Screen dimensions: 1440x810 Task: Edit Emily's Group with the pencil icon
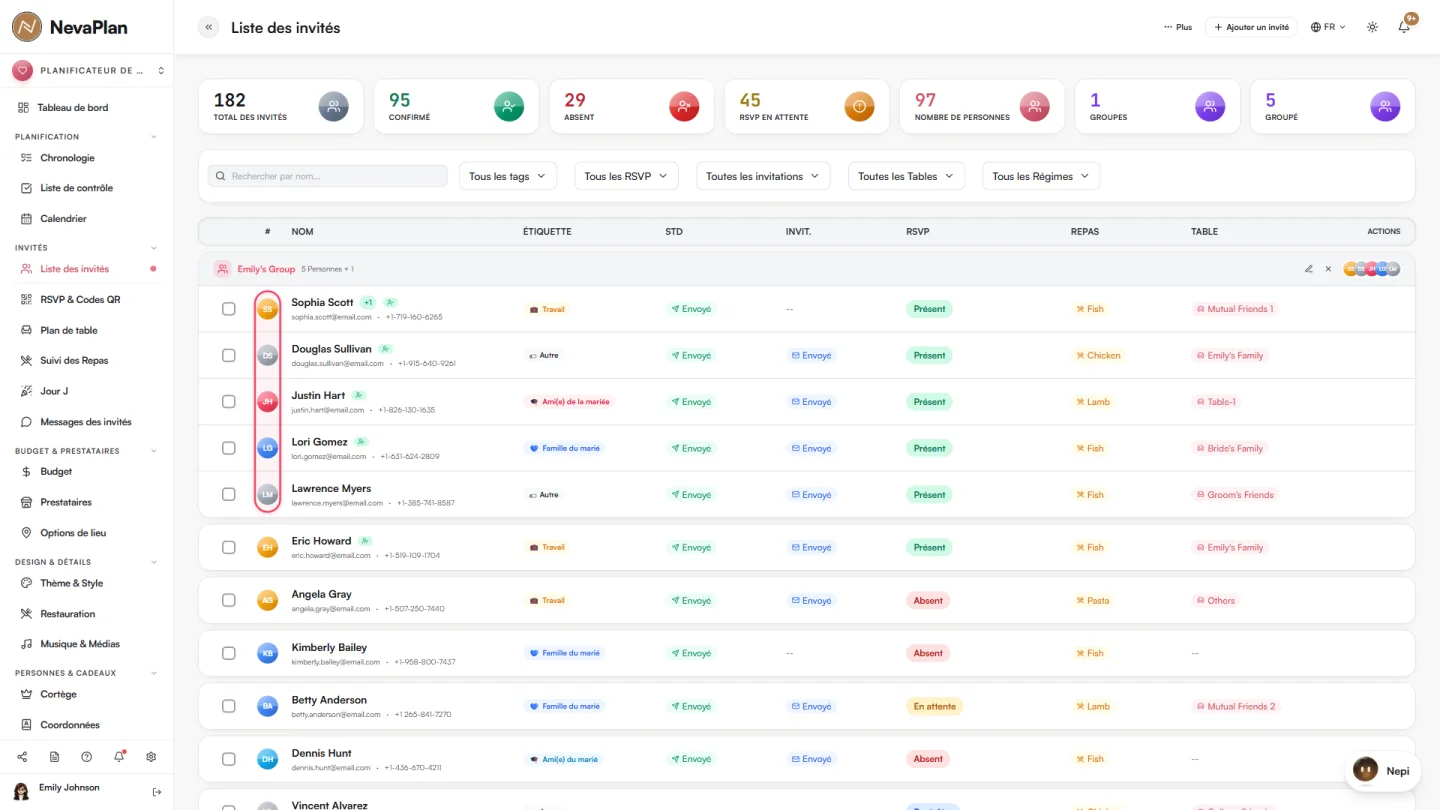pos(1309,269)
